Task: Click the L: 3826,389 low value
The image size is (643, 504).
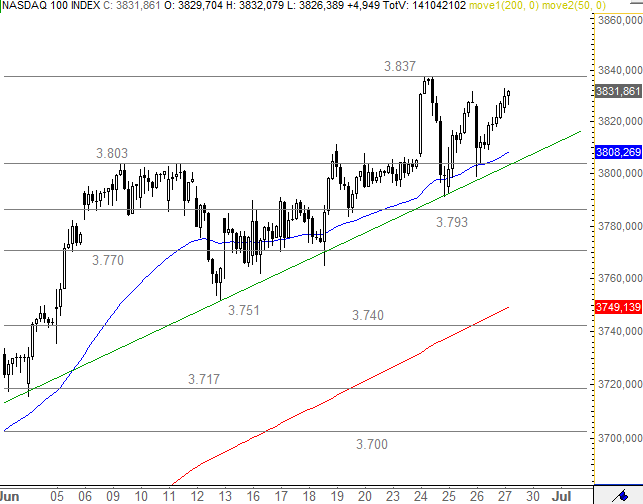Action: 316,5
